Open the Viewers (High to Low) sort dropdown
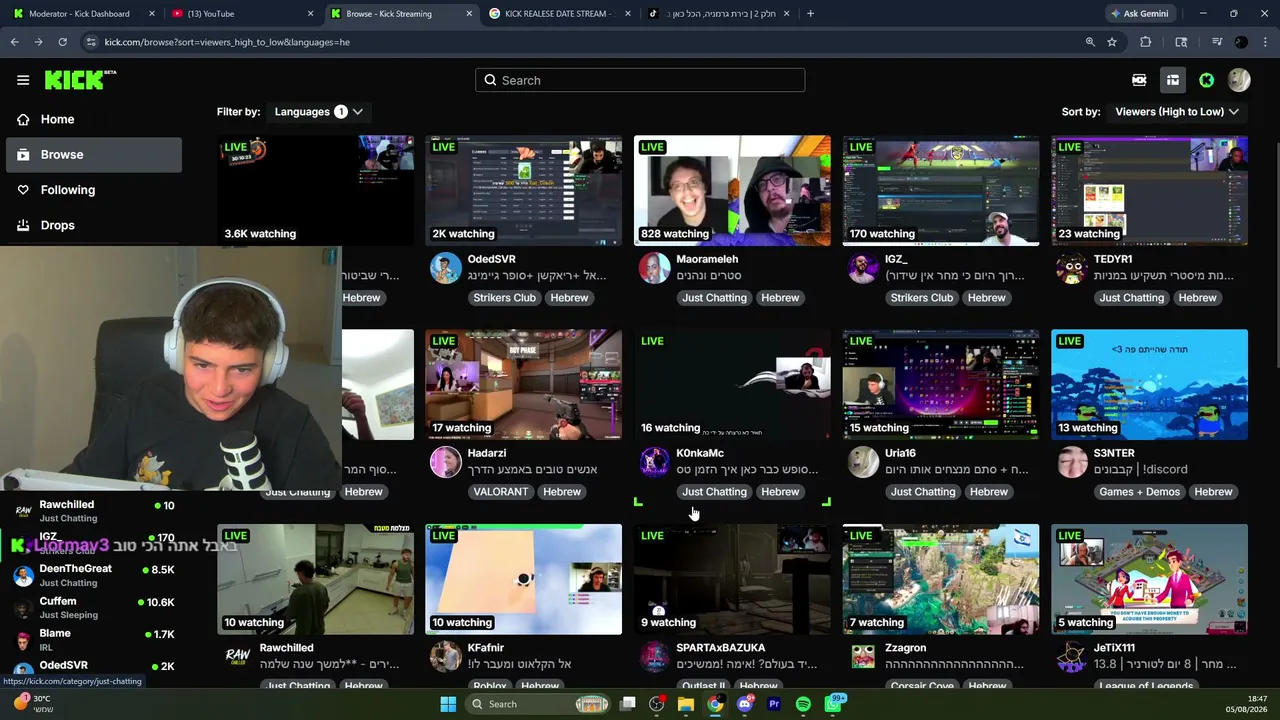This screenshot has width=1280, height=720. tap(1177, 112)
